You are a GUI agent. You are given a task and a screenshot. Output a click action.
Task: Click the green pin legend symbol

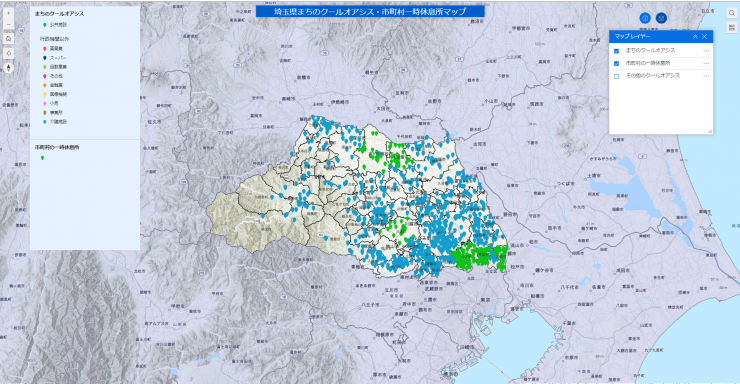tap(42, 158)
